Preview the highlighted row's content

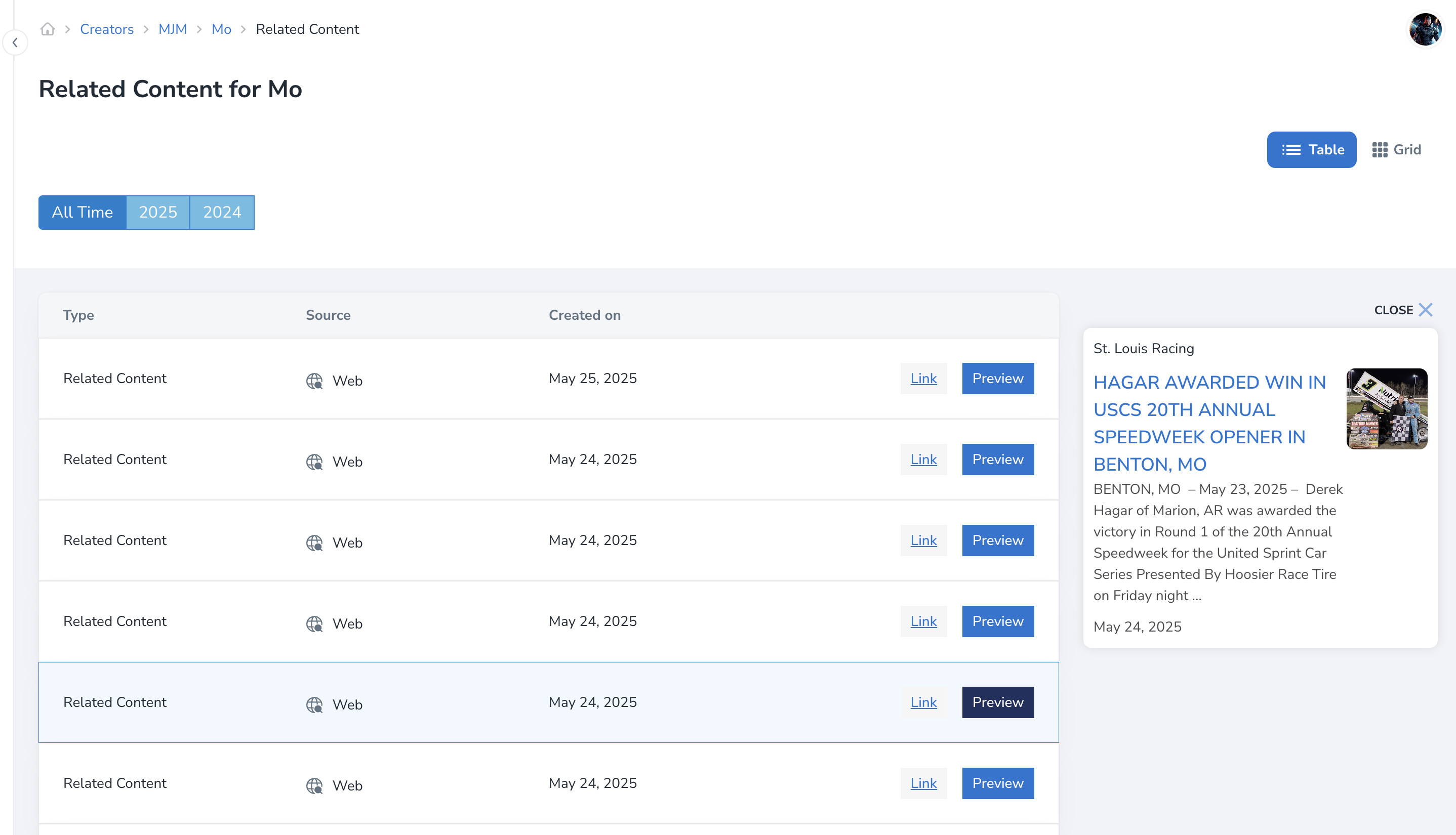[998, 702]
